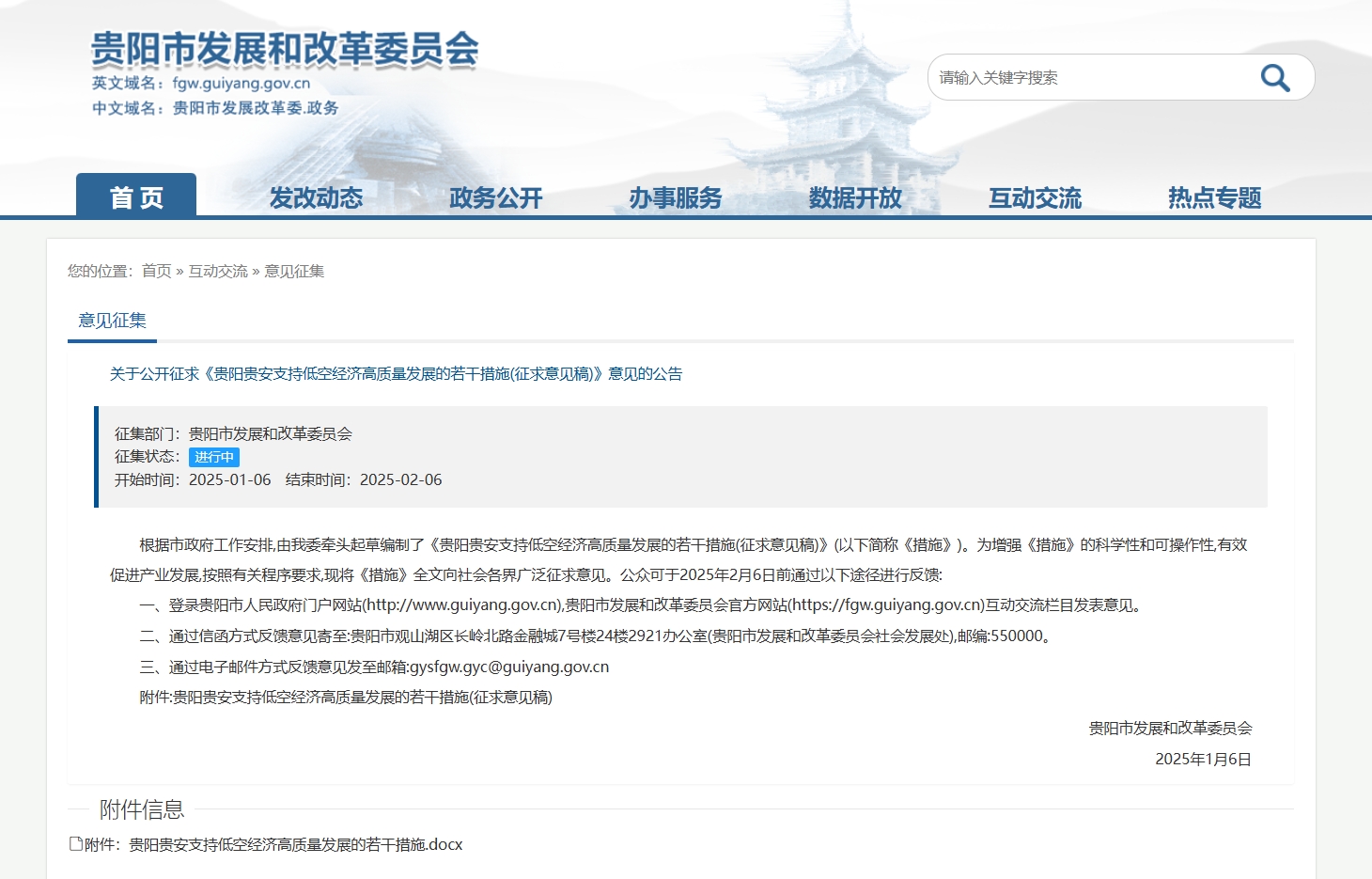
Task: Click the 进行中 status badge
Action: point(214,457)
